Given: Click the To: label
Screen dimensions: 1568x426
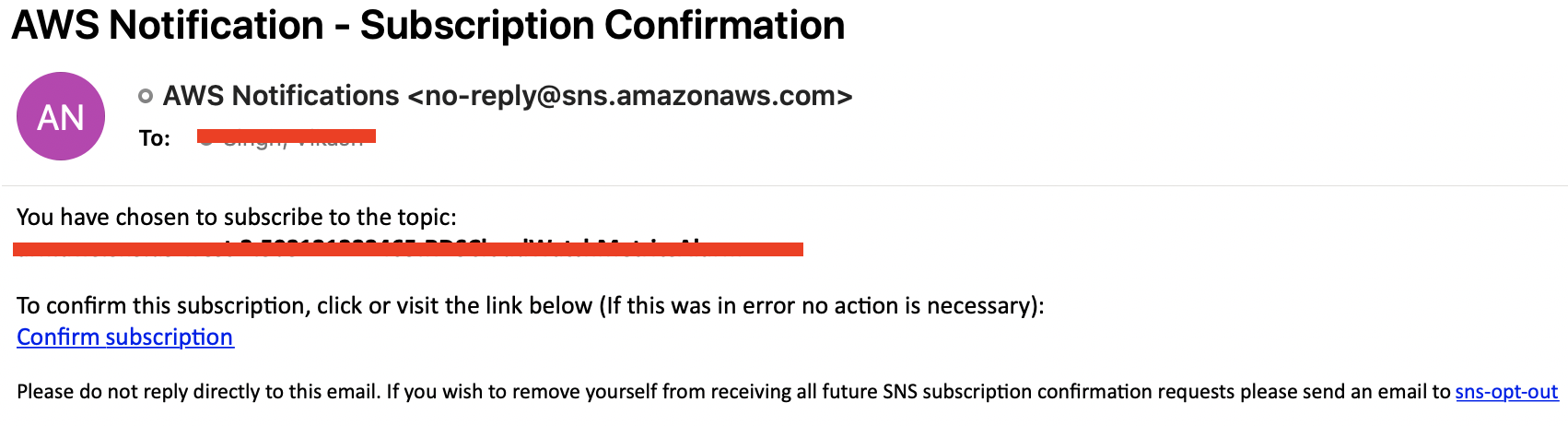Looking at the screenshot, I should click(155, 138).
